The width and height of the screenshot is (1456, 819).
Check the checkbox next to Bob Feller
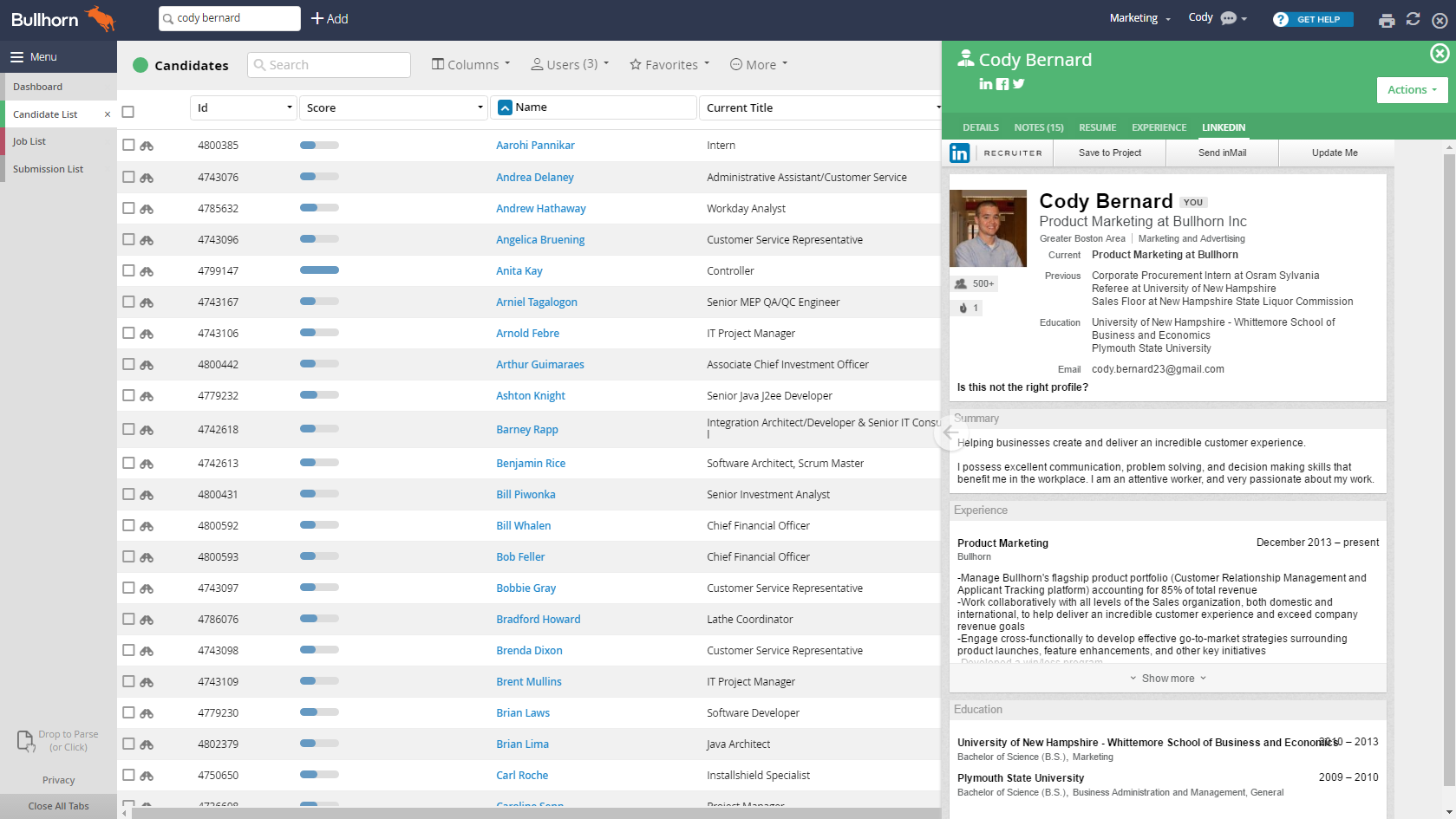tap(127, 556)
